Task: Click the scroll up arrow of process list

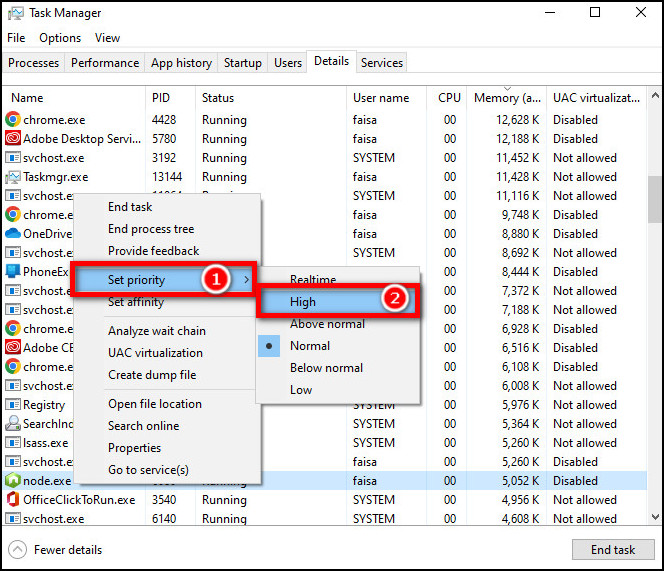Action: pyautogui.click(x=655, y=95)
